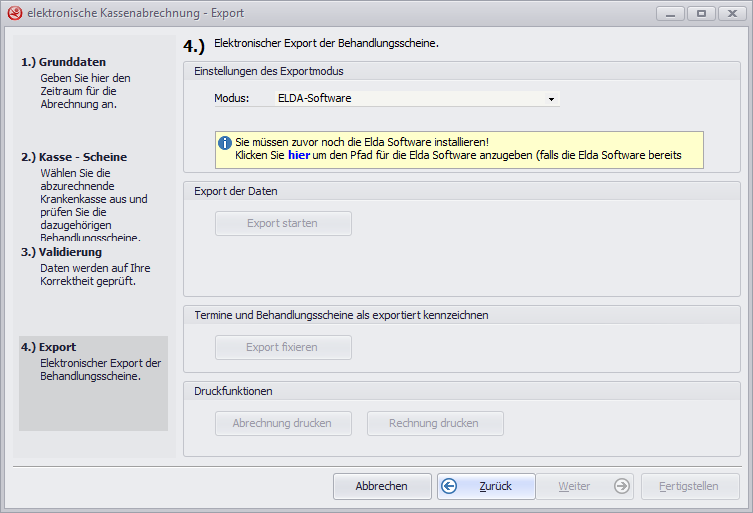This screenshot has width=753, height=513.
Task: Click the yellow Elda installation notice box
Action: click(x=460, y=150)
